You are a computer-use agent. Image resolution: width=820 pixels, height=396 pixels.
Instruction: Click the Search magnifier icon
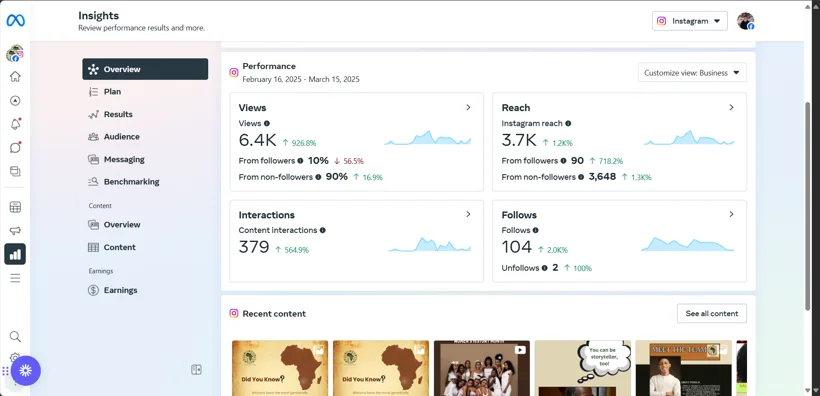pyautogui.click(x=15, y=336)
